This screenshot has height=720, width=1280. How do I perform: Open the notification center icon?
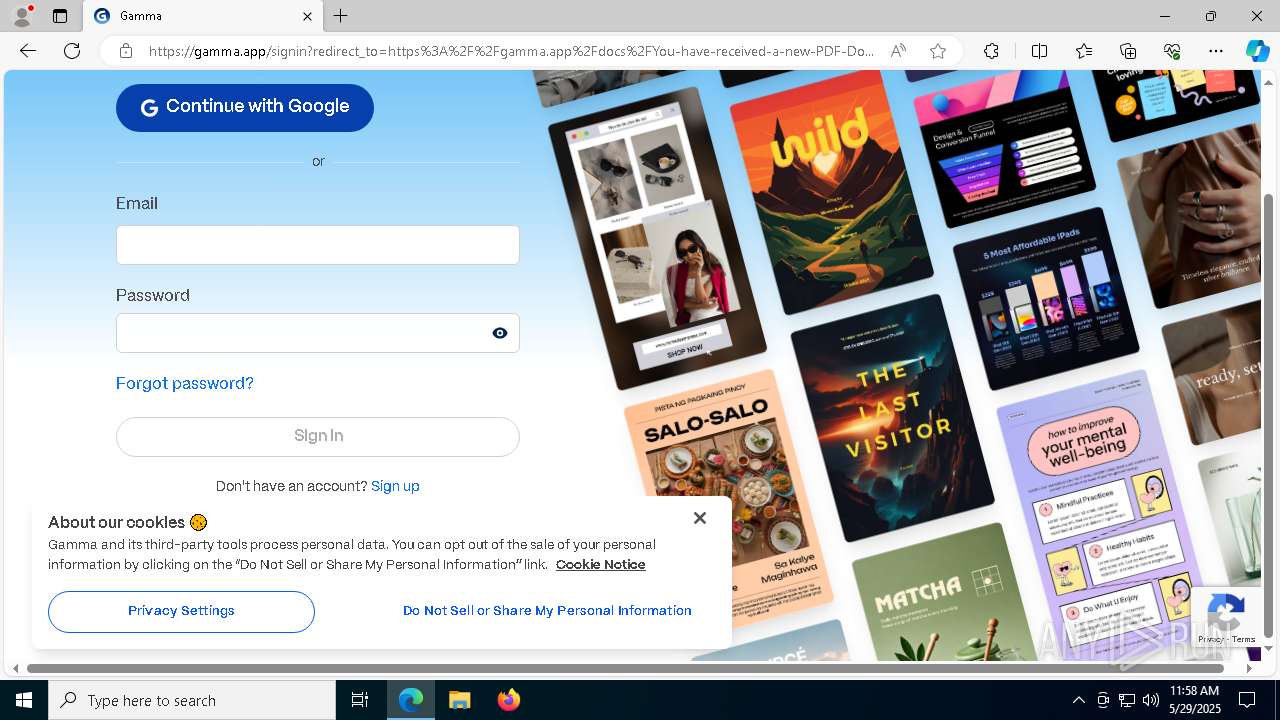point(1247,700)
